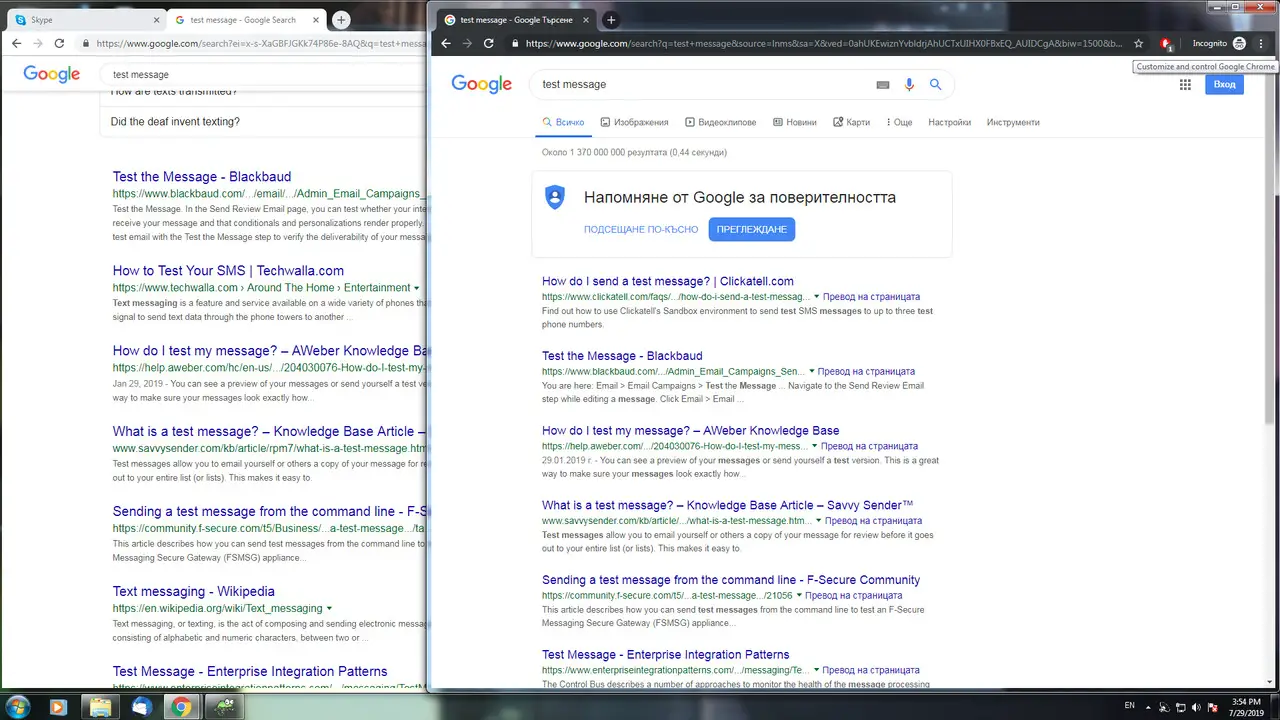Click the search box in the back Google window
This screenshot has width=1280, height=720.
coord(265,74)
